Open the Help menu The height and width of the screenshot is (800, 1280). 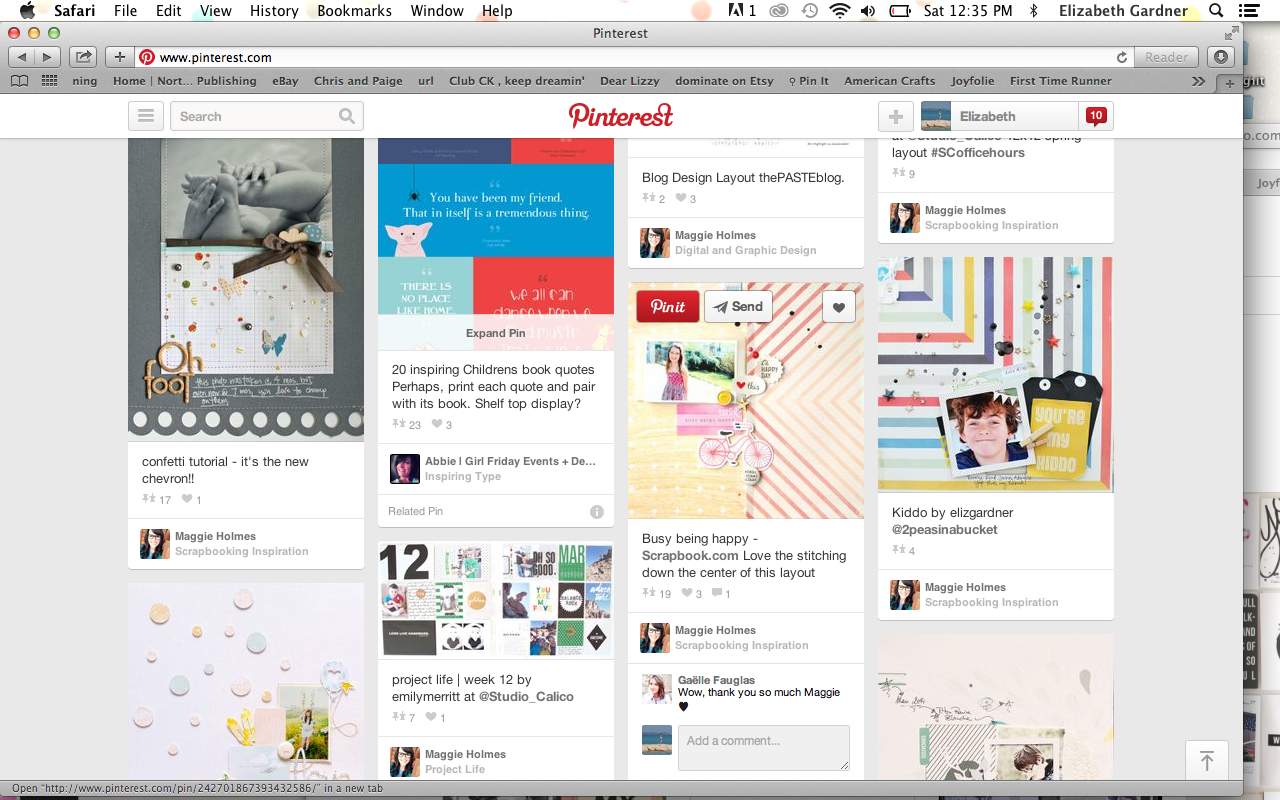click(497, 11)
